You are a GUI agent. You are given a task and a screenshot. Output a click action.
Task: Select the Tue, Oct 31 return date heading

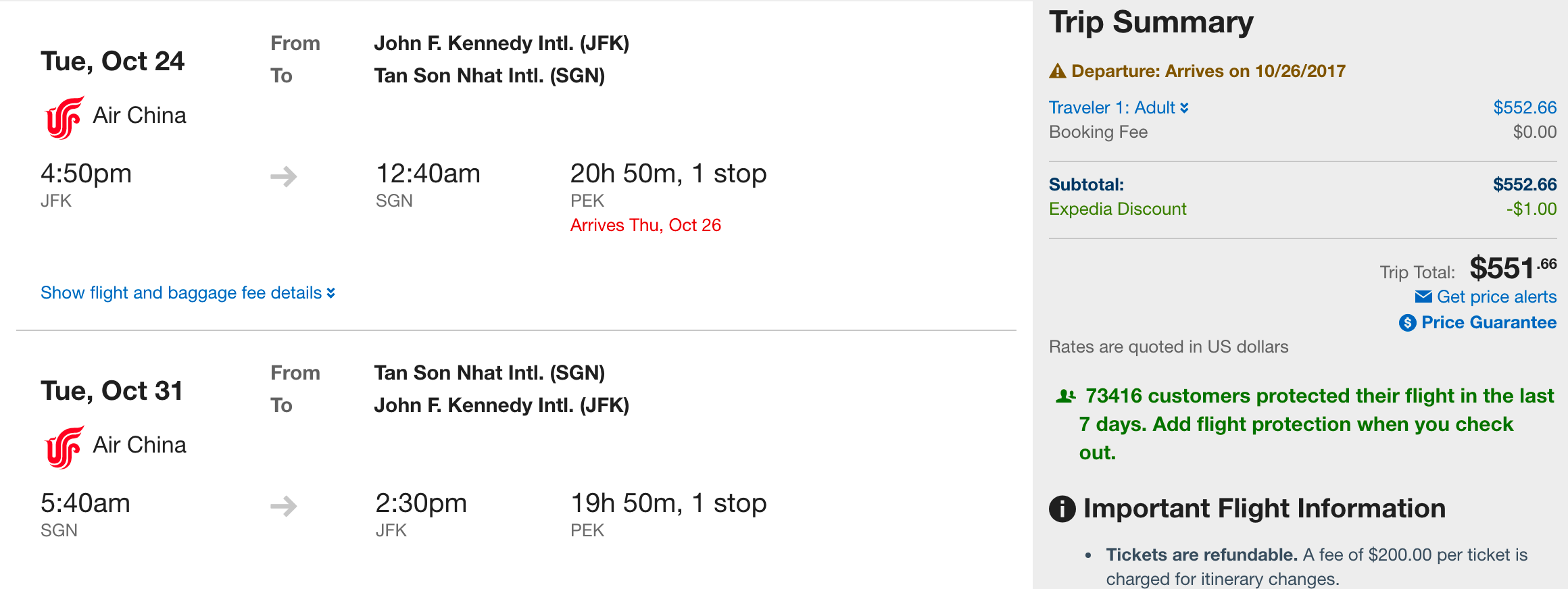click(x=112, y=391)
